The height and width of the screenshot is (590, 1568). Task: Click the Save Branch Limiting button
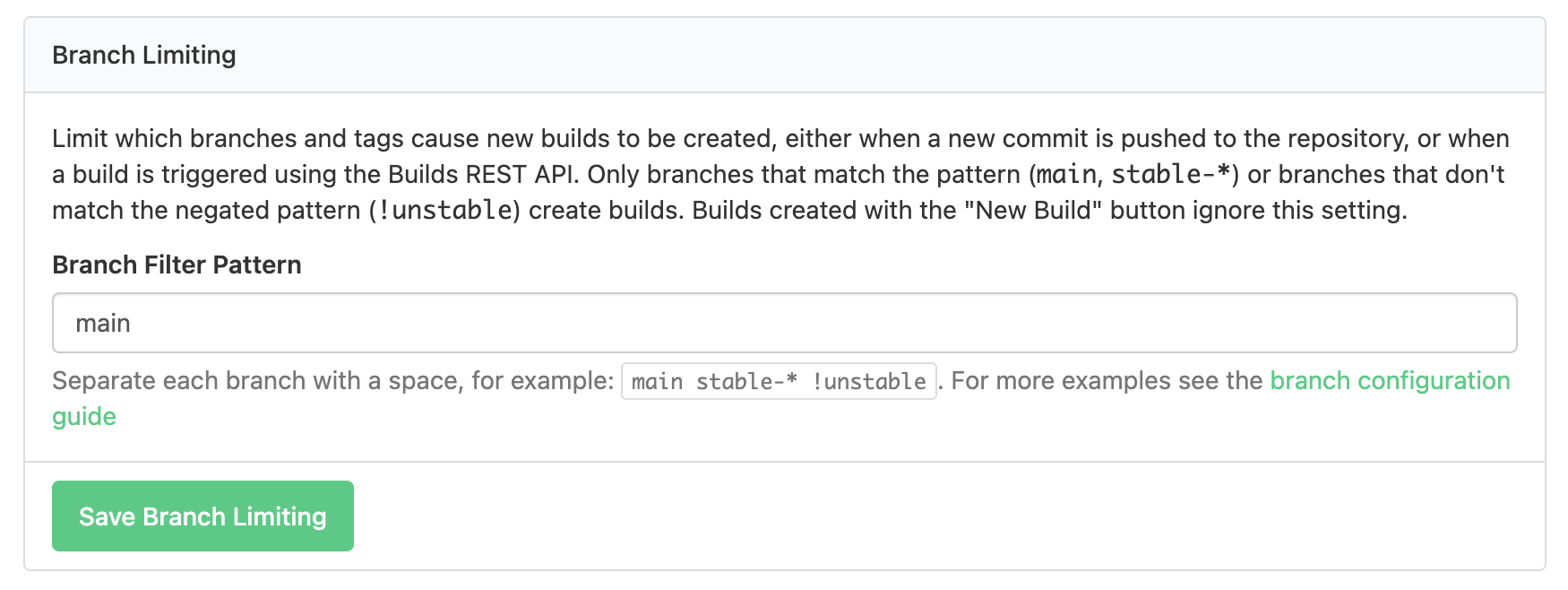[x=202, y=516]
